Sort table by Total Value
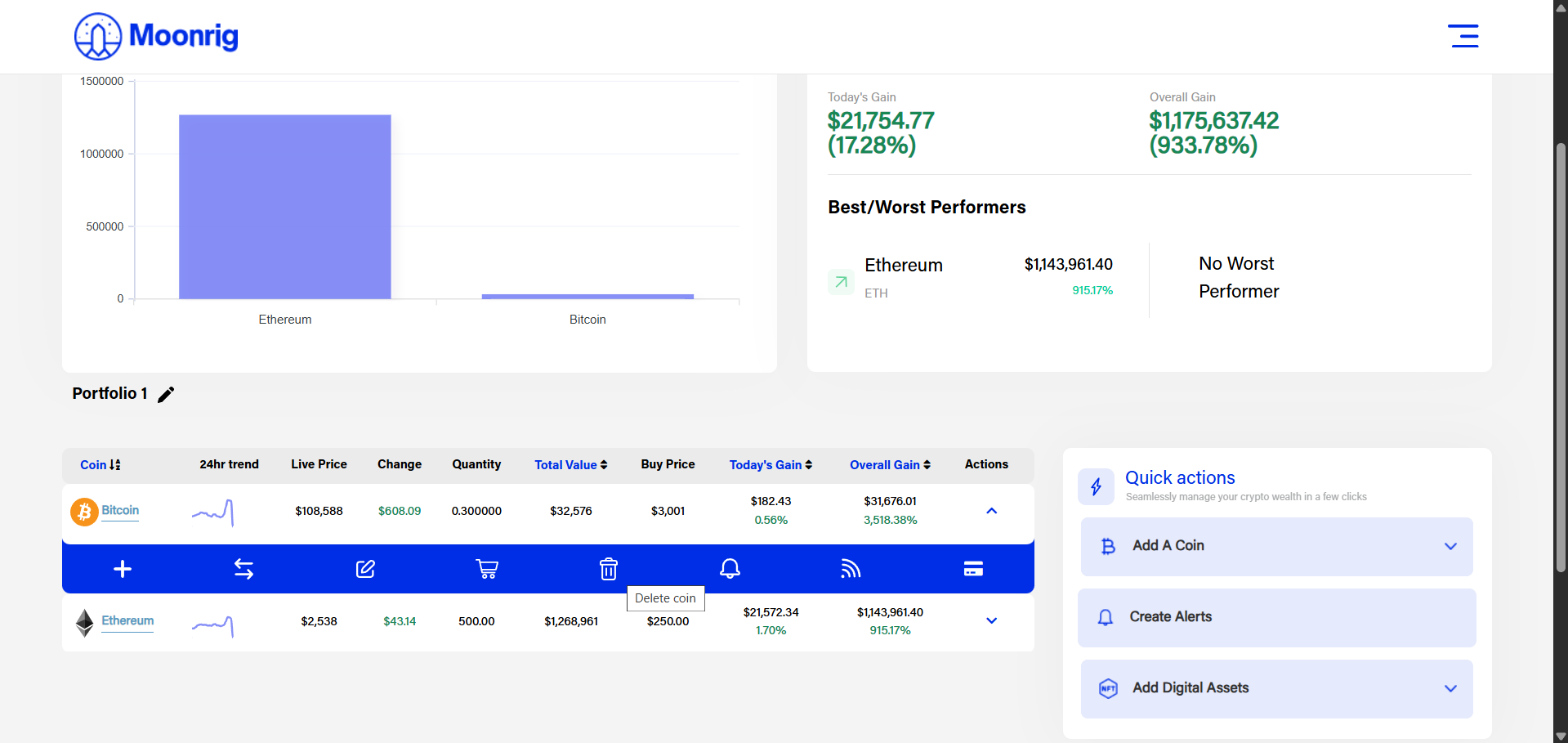Viewport: 1568px width, 743px height. point(571,464)
